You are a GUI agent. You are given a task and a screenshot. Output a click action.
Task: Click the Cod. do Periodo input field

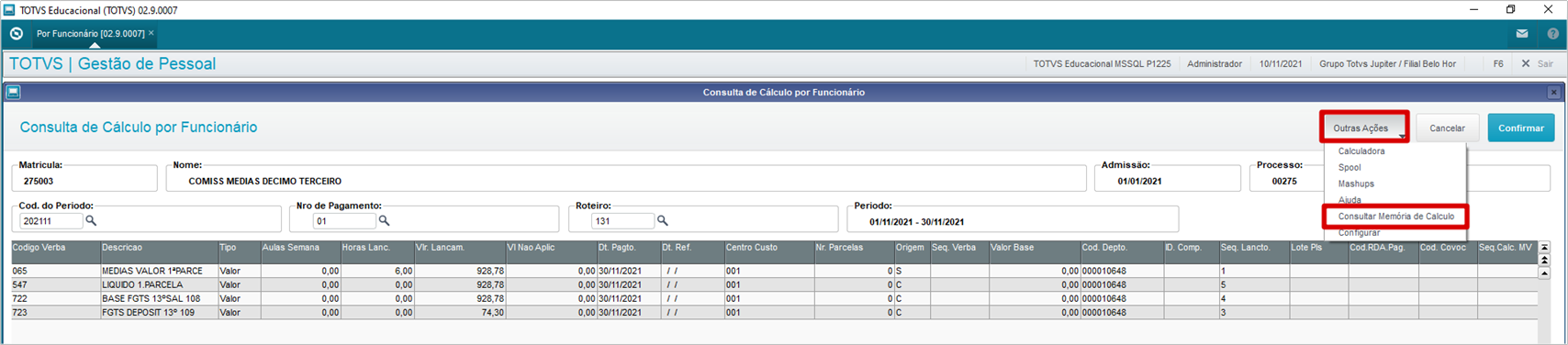(x=50, y=221)
